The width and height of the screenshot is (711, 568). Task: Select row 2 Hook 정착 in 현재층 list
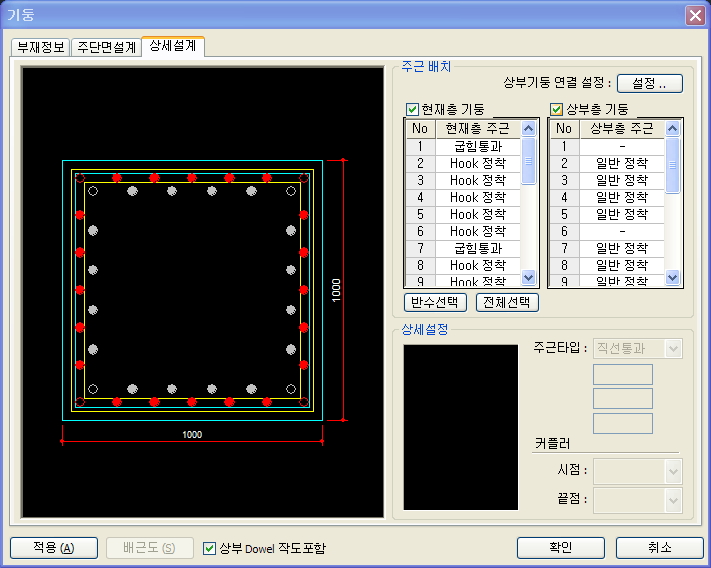[x=478, y=163]
